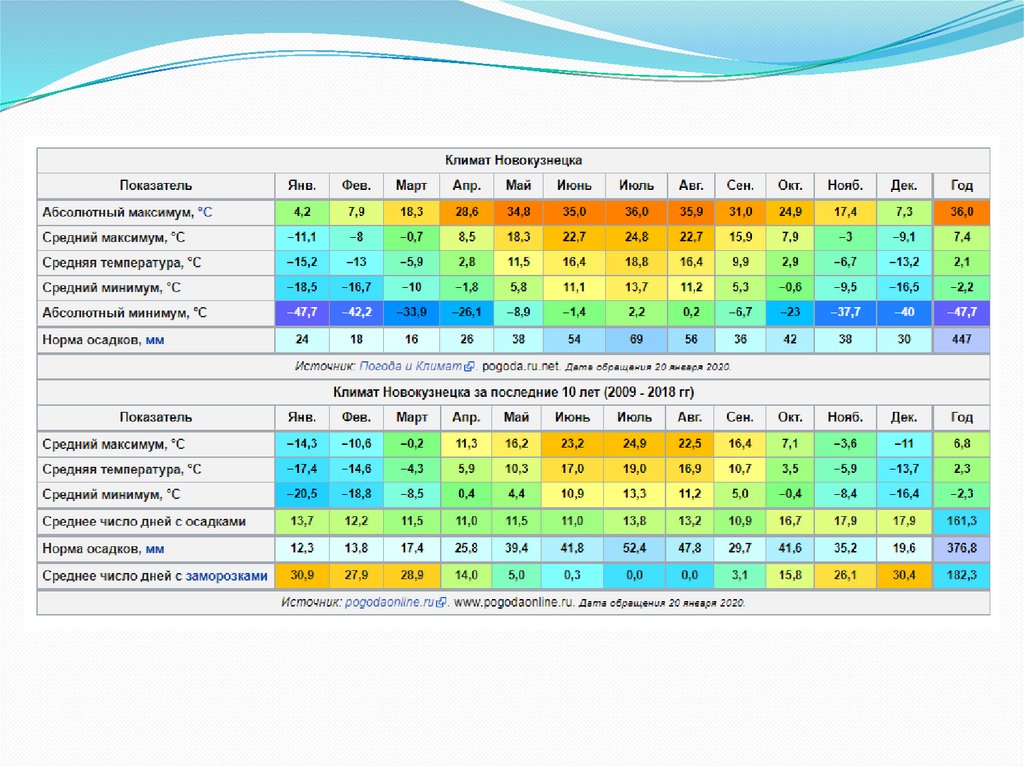Select the 2009 - 2018 table title
1024x767 pixels.
513,393
